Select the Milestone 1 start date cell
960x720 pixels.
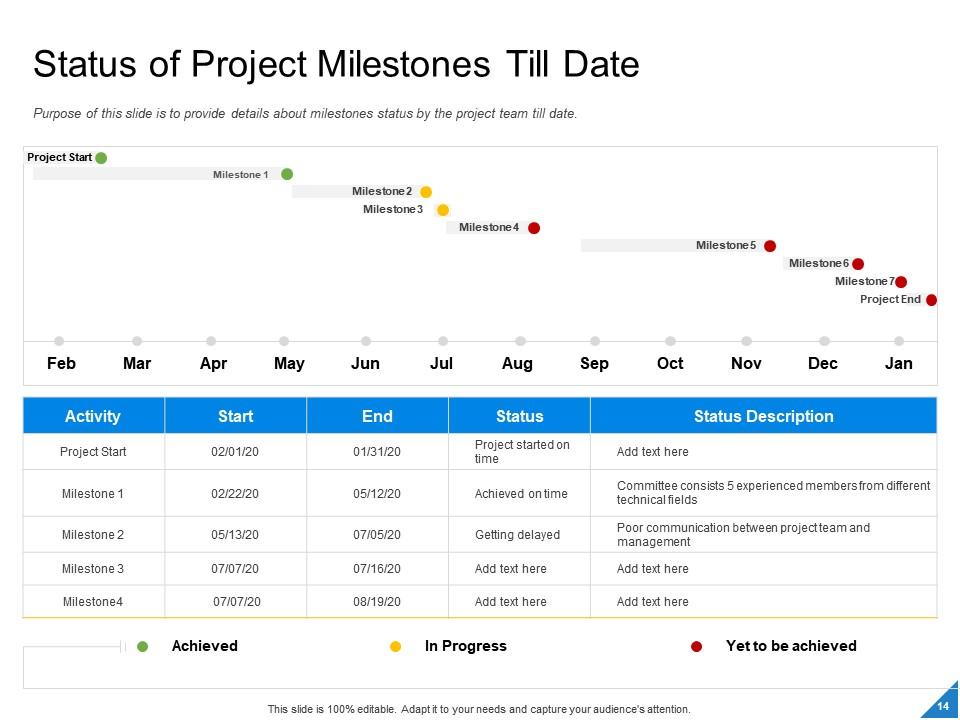coord(235,494)
